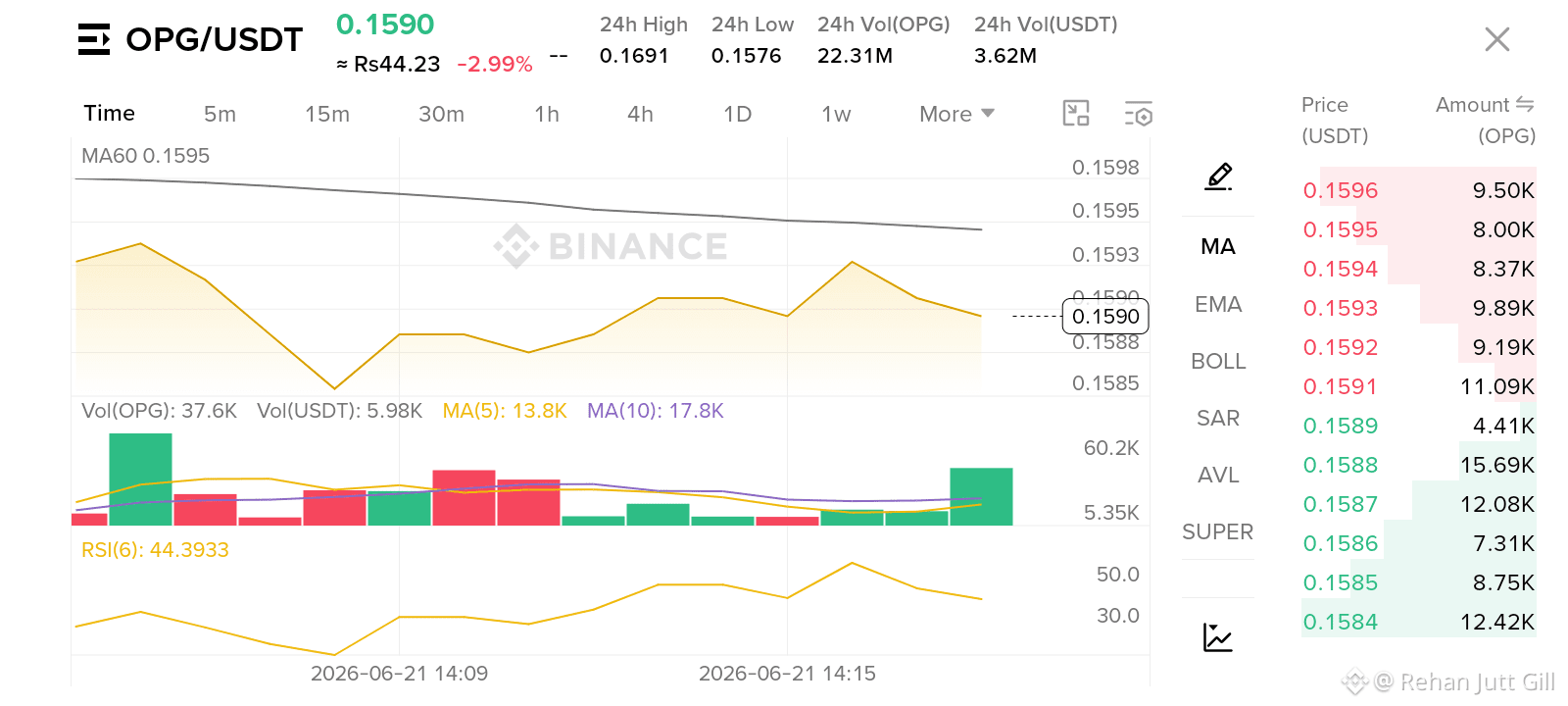
Task: Select ask price 0.1591 in order book
Action: point(1341,386)
